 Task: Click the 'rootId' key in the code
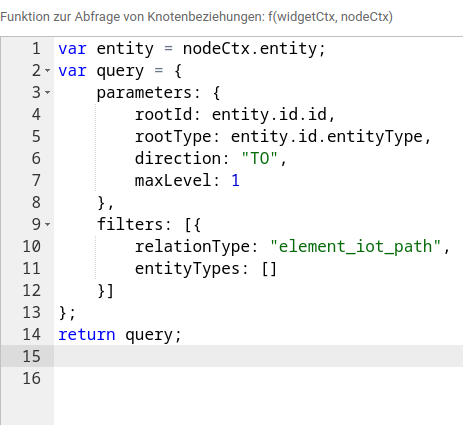[164, 115]
